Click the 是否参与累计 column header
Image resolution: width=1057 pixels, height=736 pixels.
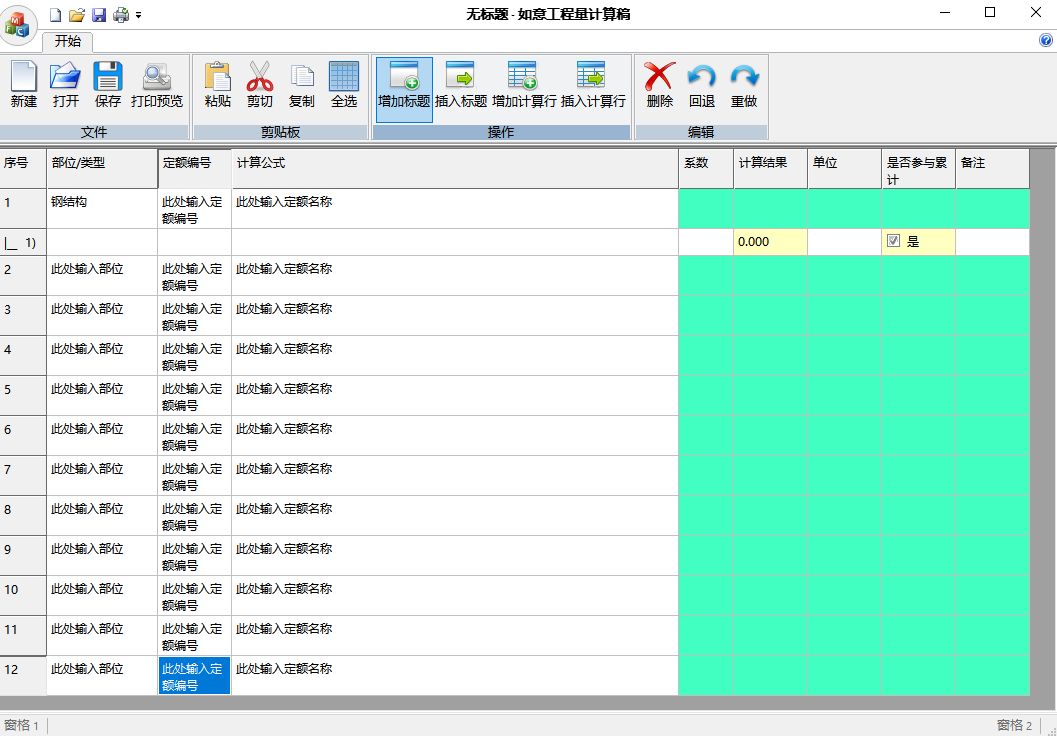point(918,168)
